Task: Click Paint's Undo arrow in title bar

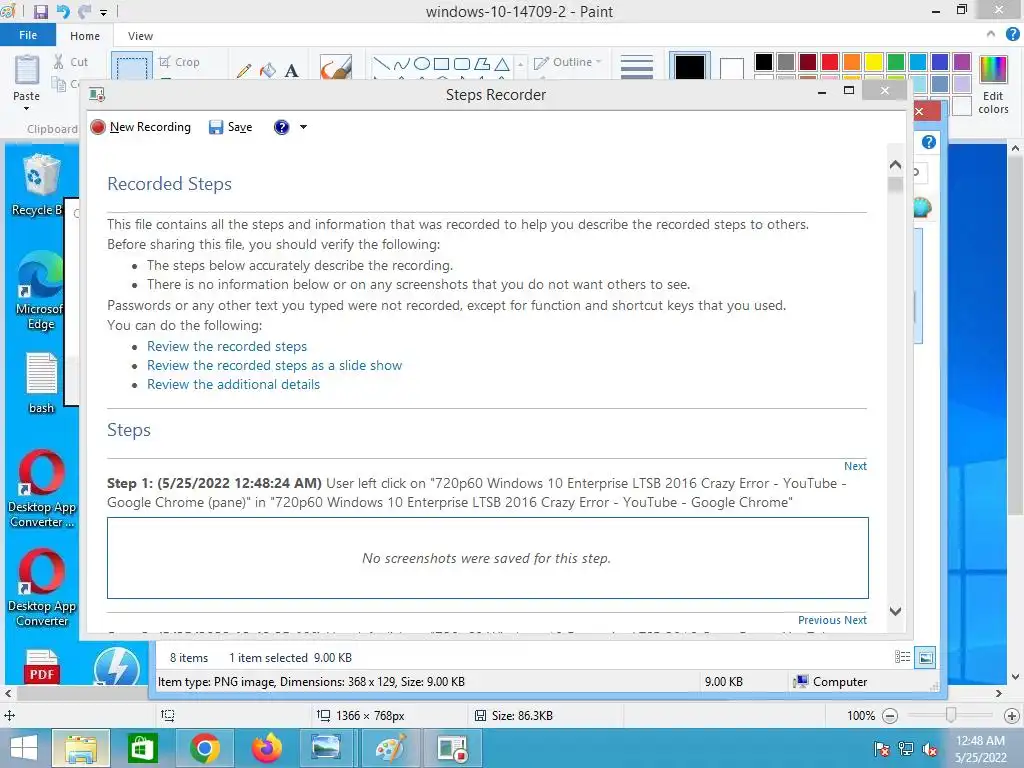Action: (63, 12)
